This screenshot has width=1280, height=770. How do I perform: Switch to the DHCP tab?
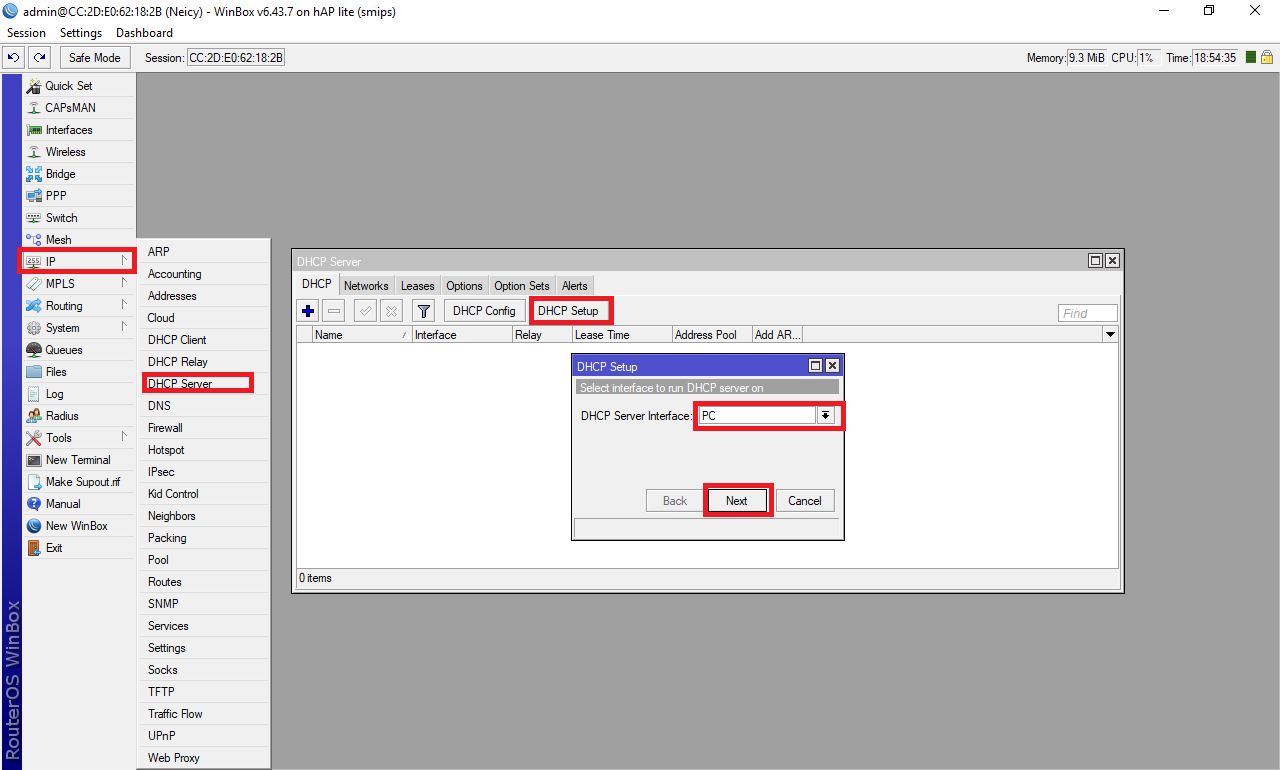[317, 285]
